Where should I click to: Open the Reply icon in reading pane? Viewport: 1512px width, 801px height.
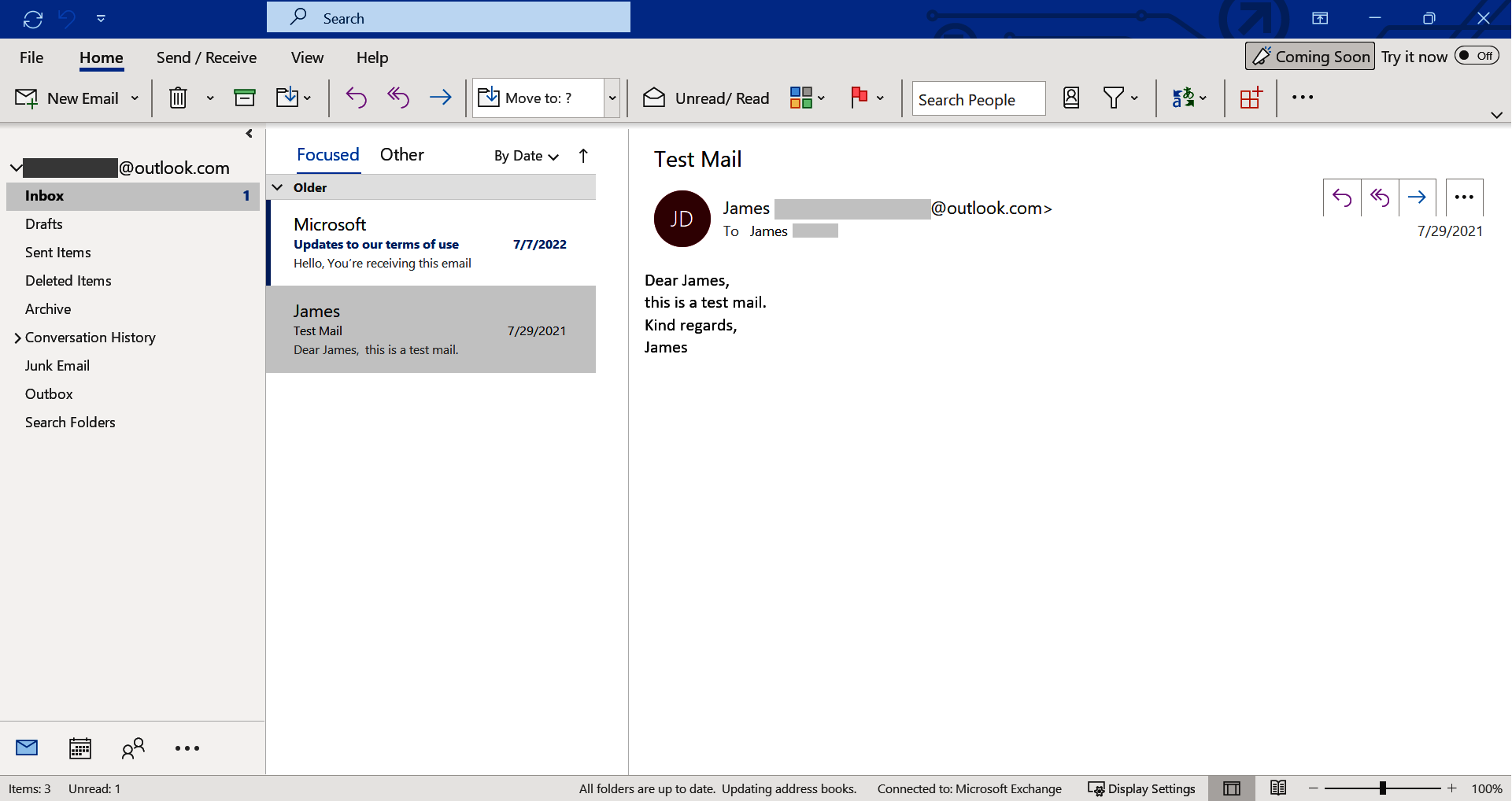(x=1341, y=197)
